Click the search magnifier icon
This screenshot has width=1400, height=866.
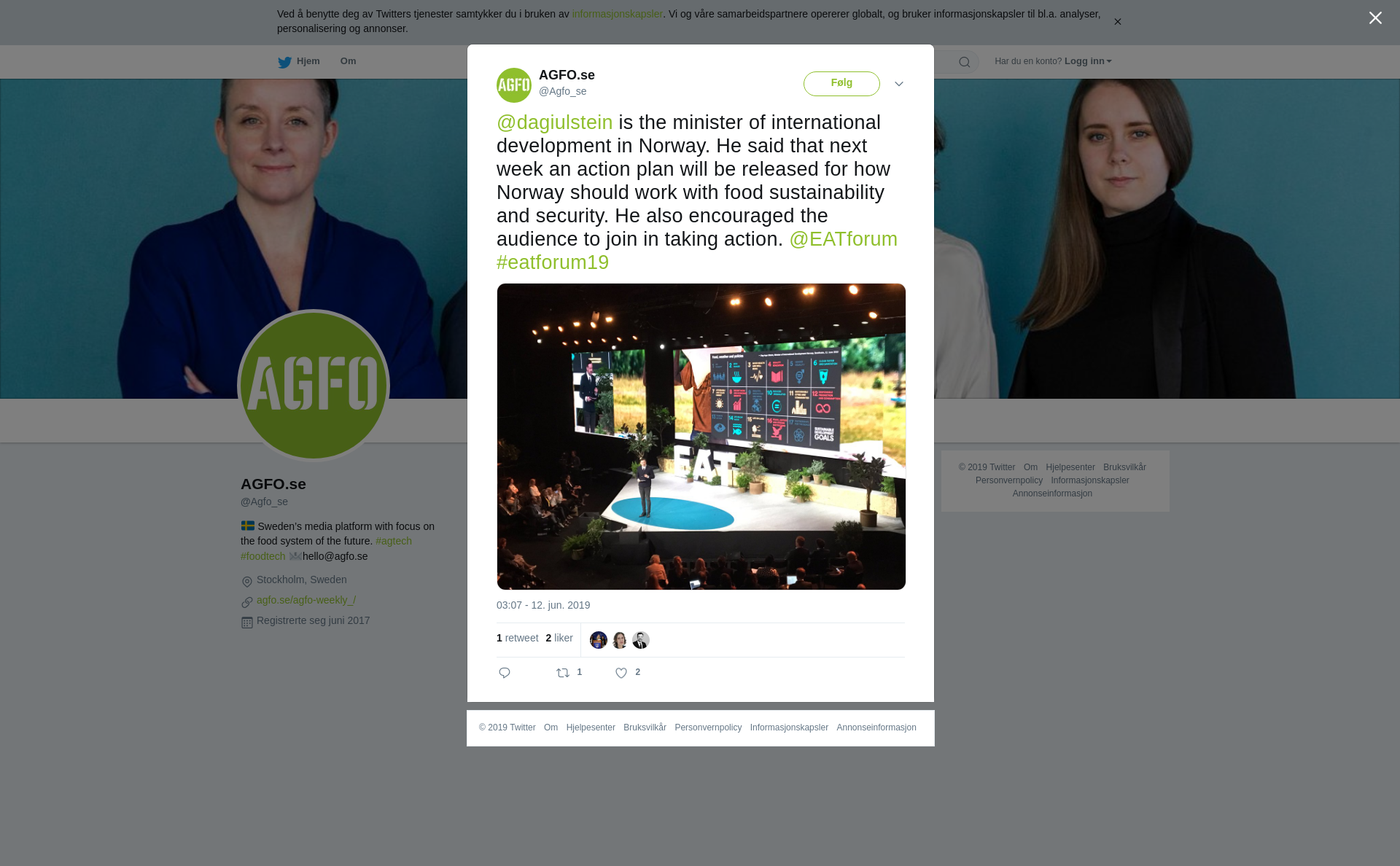point(965,62)
